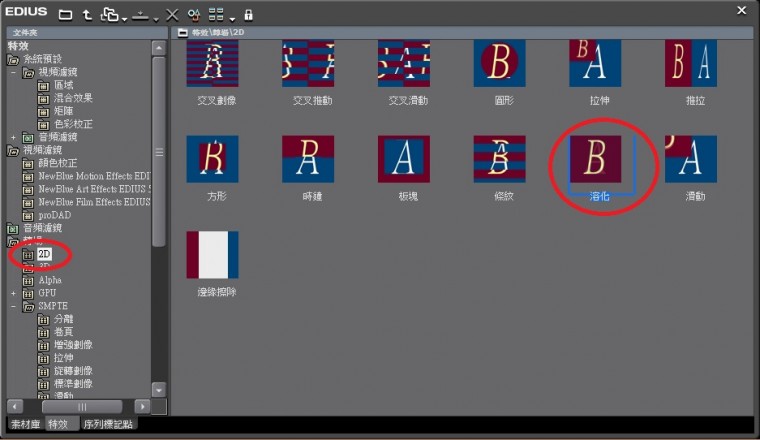760x440 pixels.
Task: Click the delete X icon in toolbar
Action: [172, 14]
